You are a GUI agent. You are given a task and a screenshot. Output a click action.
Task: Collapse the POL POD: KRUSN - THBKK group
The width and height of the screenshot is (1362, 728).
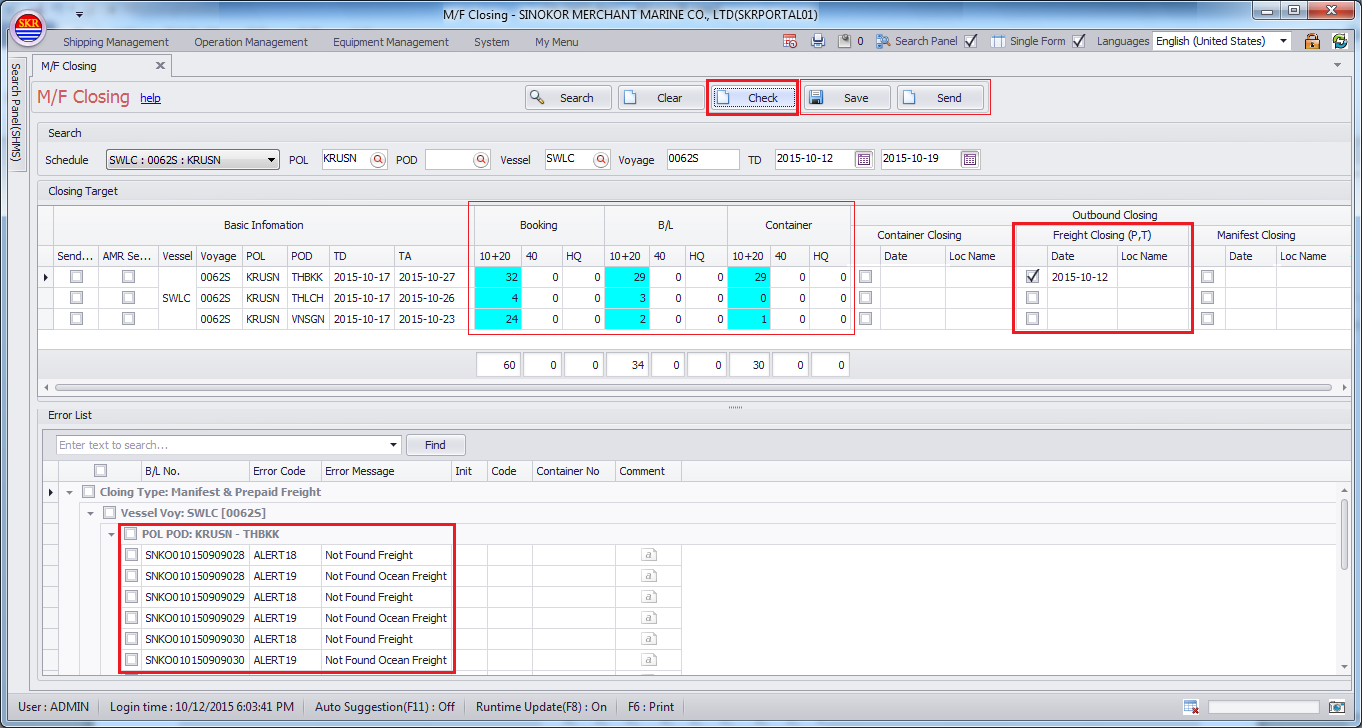click(112, 534)
